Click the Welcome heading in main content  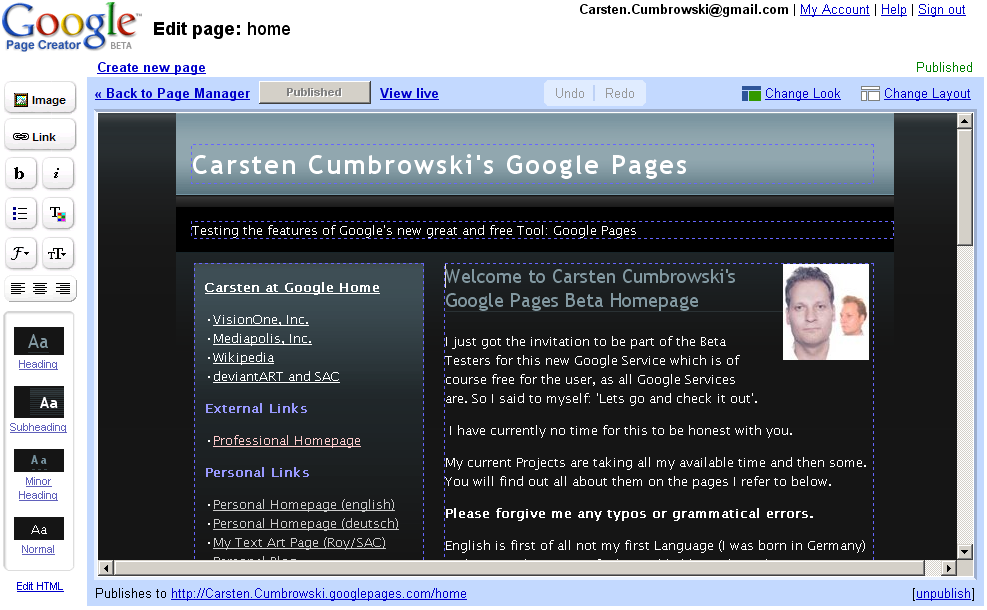coord(590,288)
